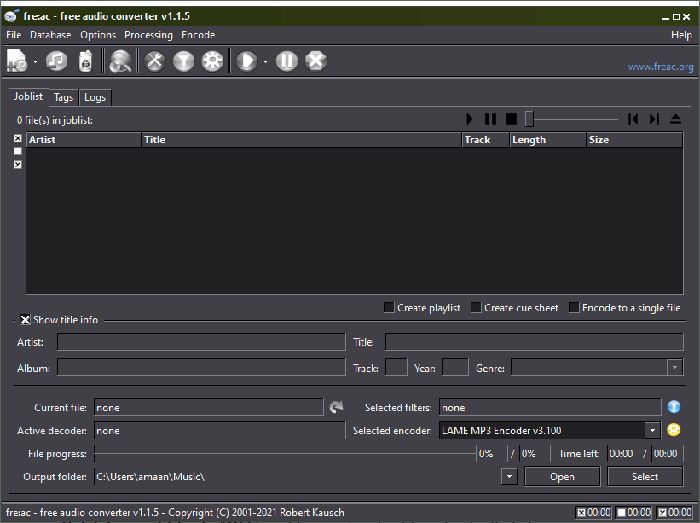Stop encoding with the X toolbar icon

[316, 62]
